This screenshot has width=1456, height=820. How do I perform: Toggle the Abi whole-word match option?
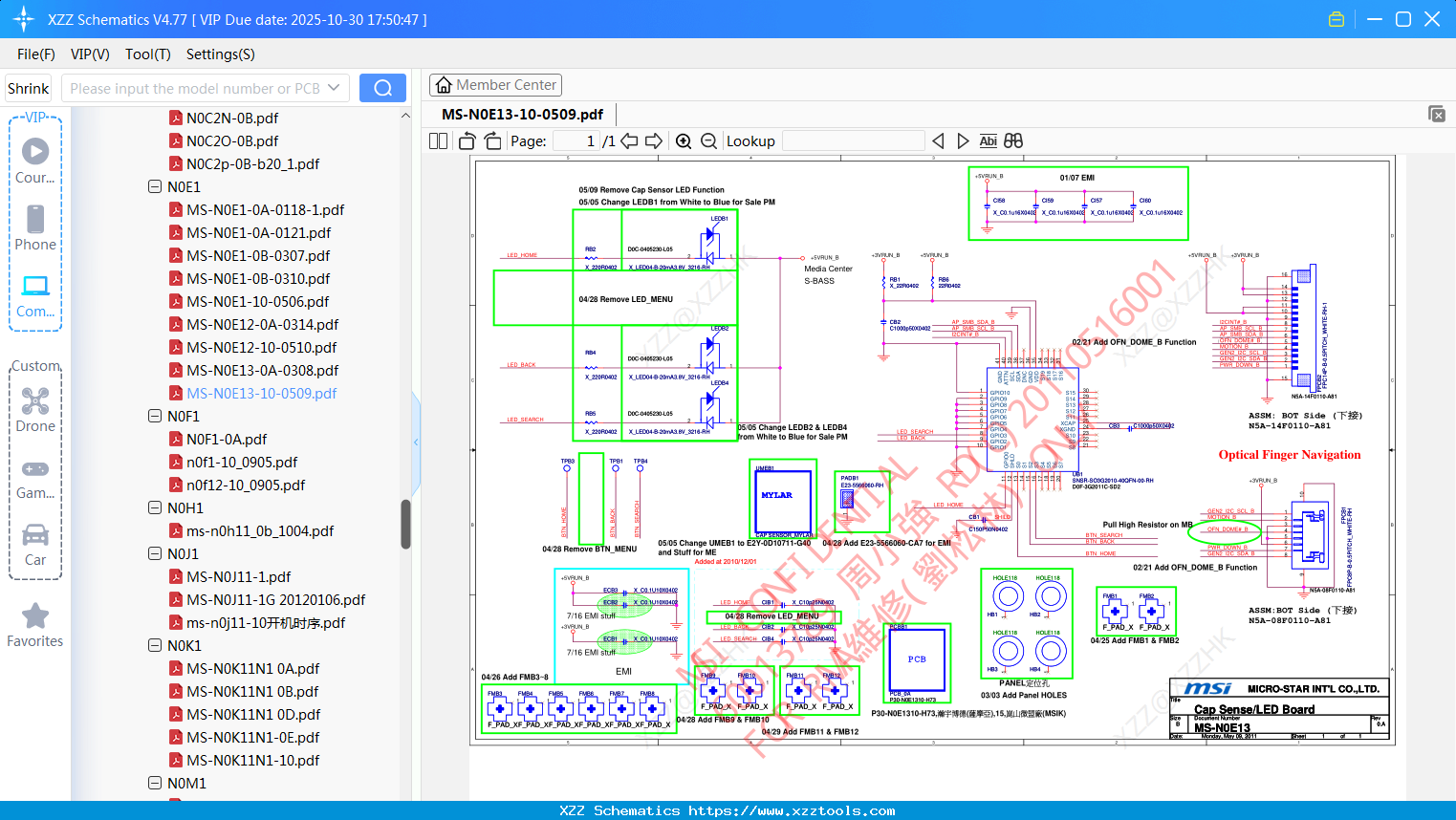(x=988, y=141)
